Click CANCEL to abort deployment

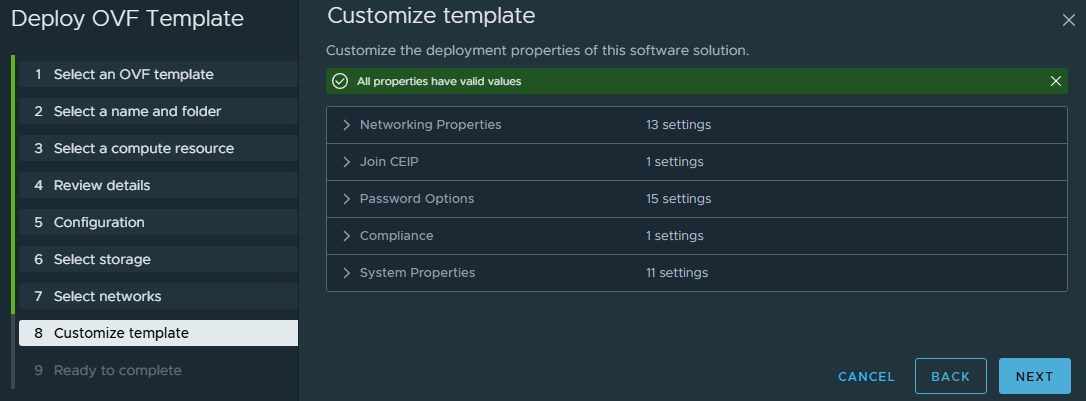[x=866, y=377]
